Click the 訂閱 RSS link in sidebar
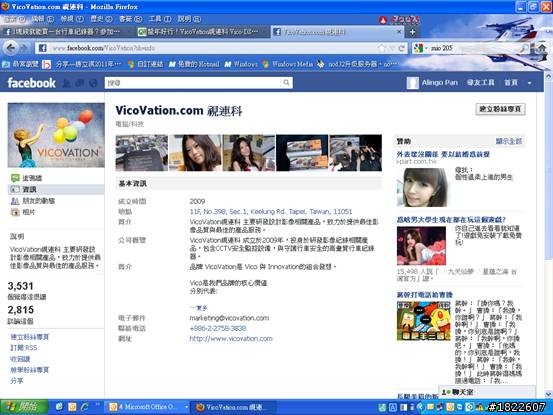This screenshot has height=415, width=553. pos(24,348)
